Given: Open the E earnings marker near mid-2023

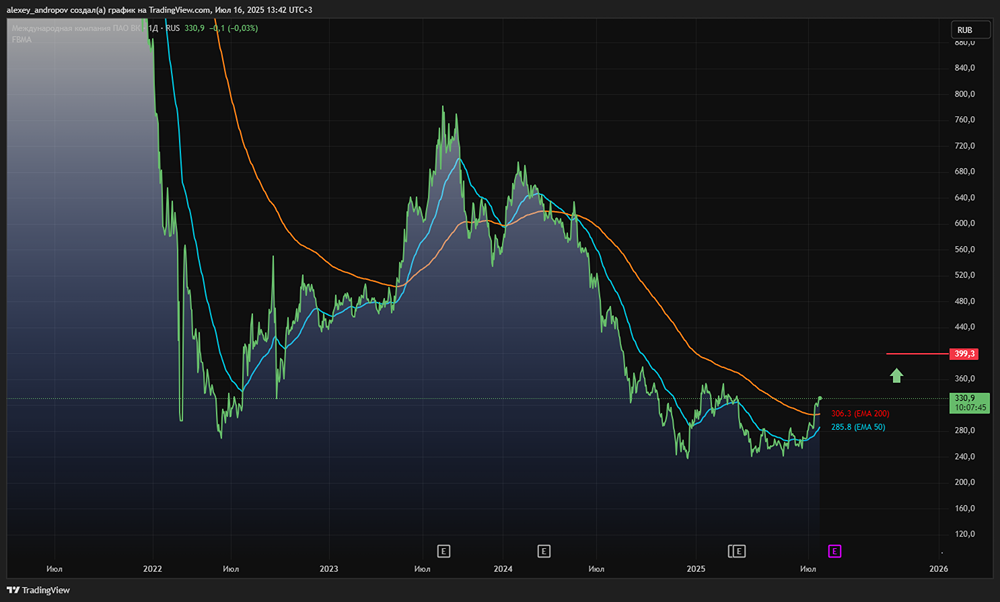Looking at the screenshot, I should coord(444,551).
